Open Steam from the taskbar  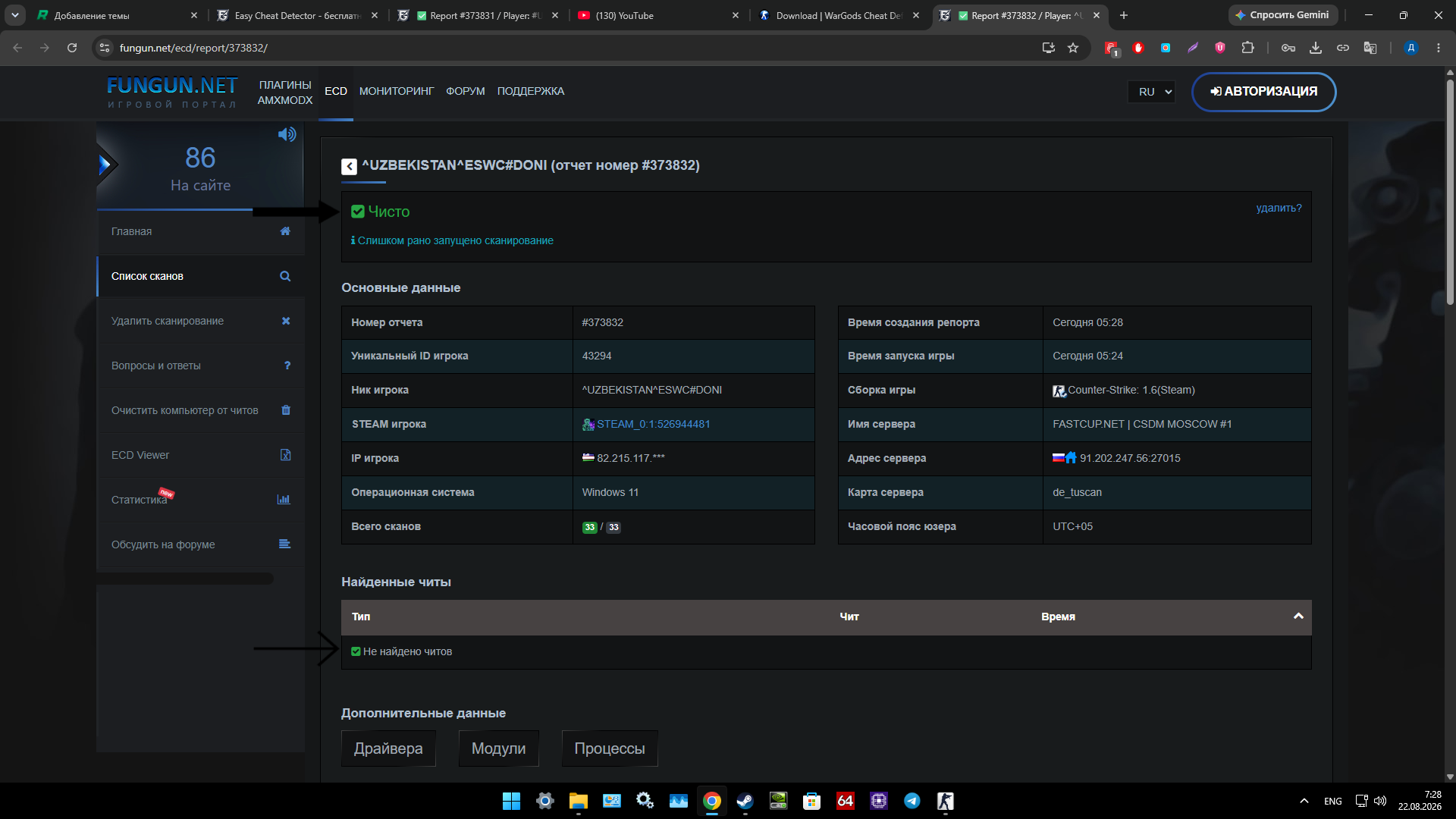(745, 801)
